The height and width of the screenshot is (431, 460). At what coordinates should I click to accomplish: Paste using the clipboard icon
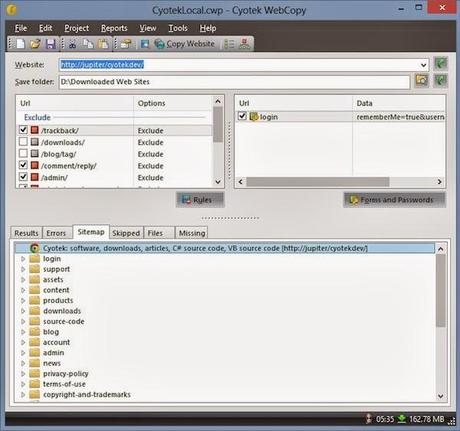click(x=103, y=44)
